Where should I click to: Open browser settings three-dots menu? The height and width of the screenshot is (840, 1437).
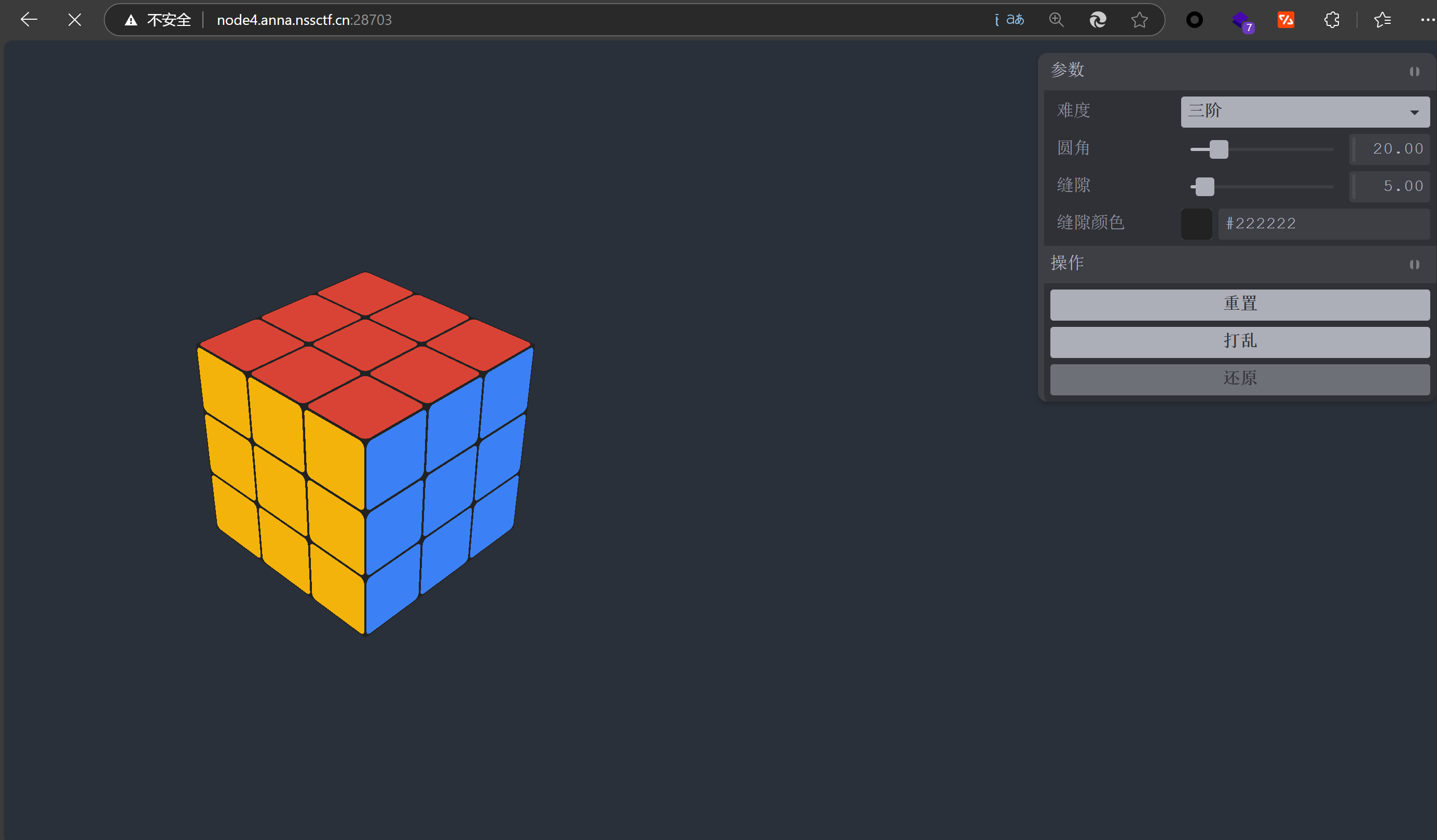pyautogui.click(x=1427, y=20)
